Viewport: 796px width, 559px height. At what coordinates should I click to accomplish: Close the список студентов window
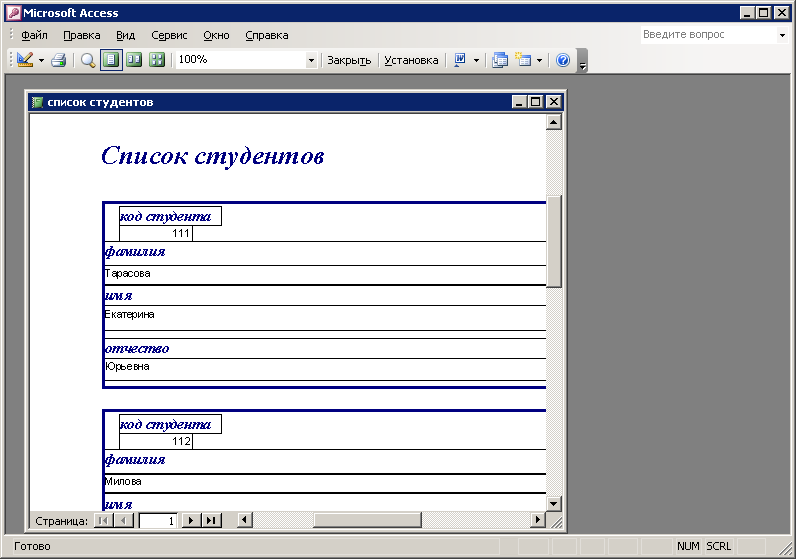(553, 102)
